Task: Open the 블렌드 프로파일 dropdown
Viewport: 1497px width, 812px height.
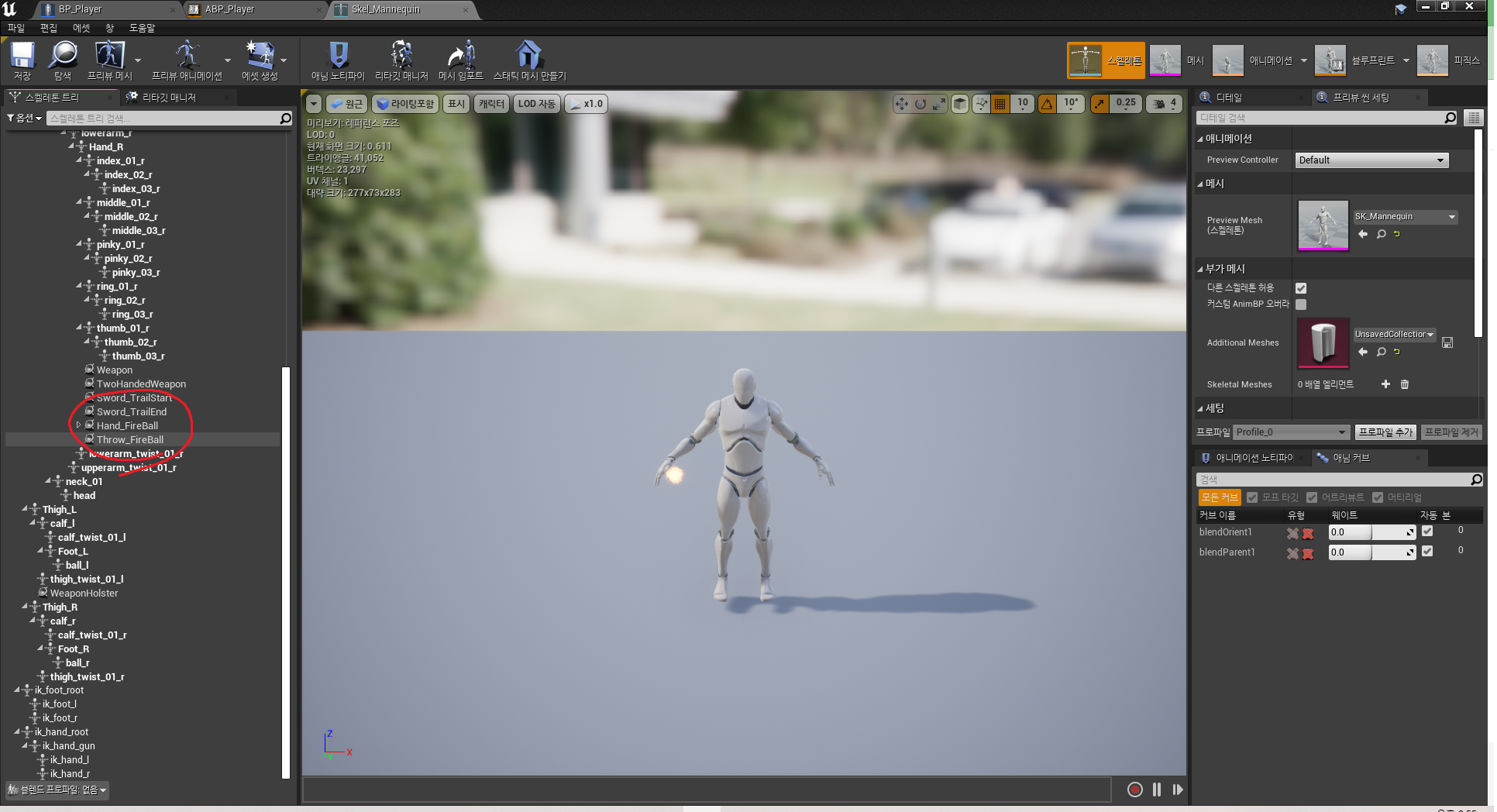Action: [57, 790]
